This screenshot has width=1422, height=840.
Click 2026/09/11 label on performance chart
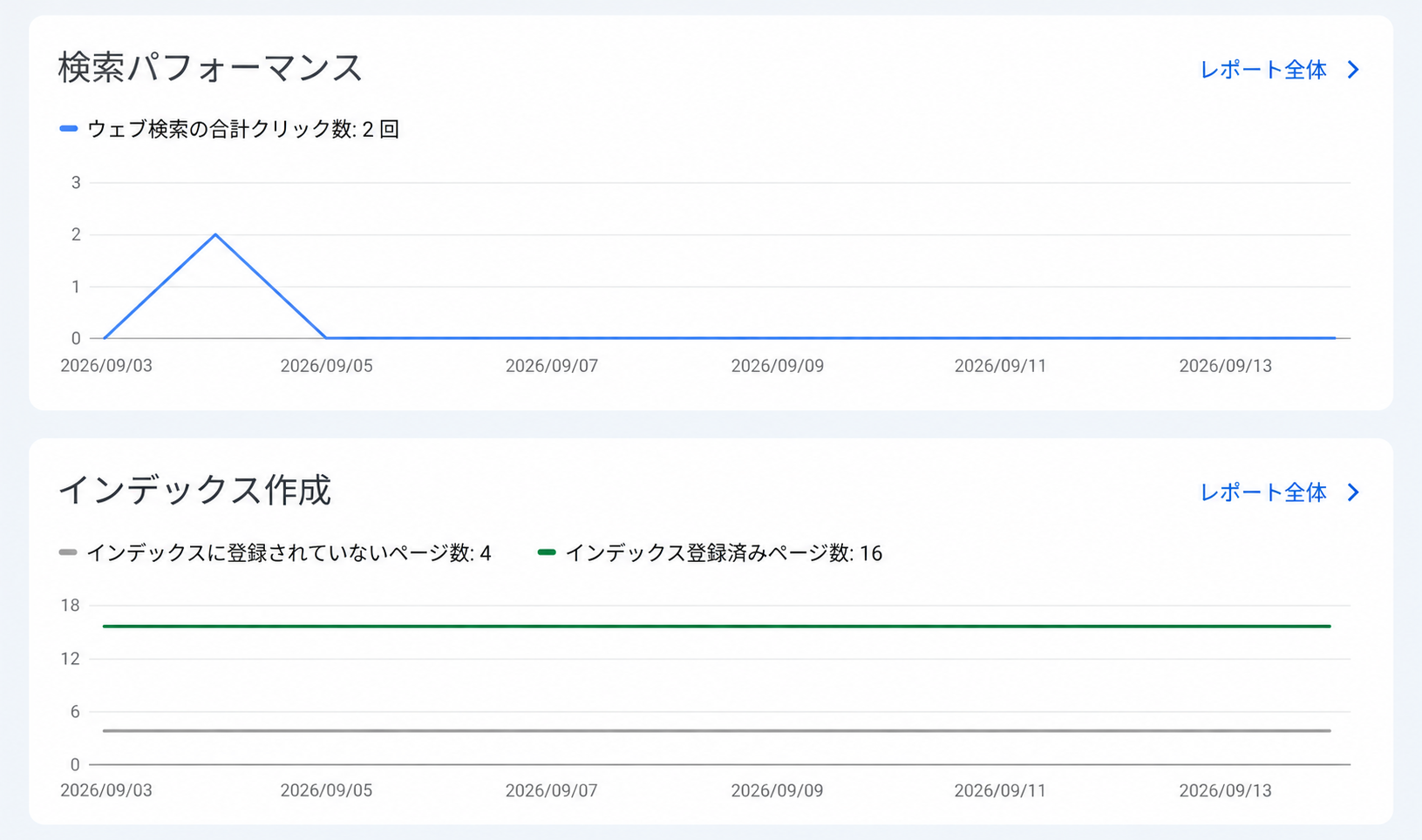click(x=1000, y=366)
